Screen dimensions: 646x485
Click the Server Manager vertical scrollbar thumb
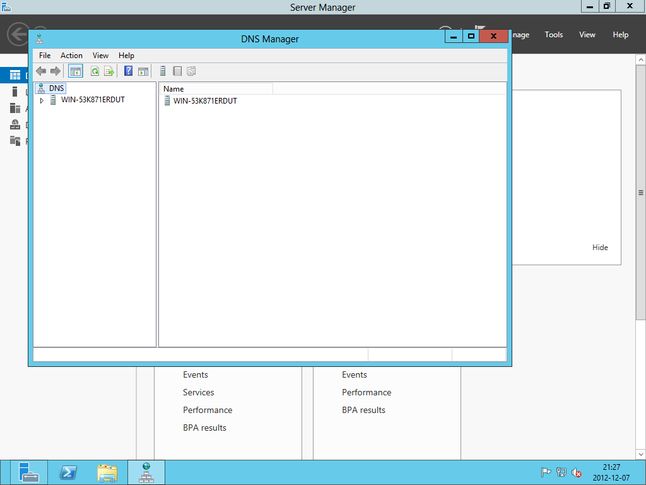pyautogui.click(x=641, y=192)
